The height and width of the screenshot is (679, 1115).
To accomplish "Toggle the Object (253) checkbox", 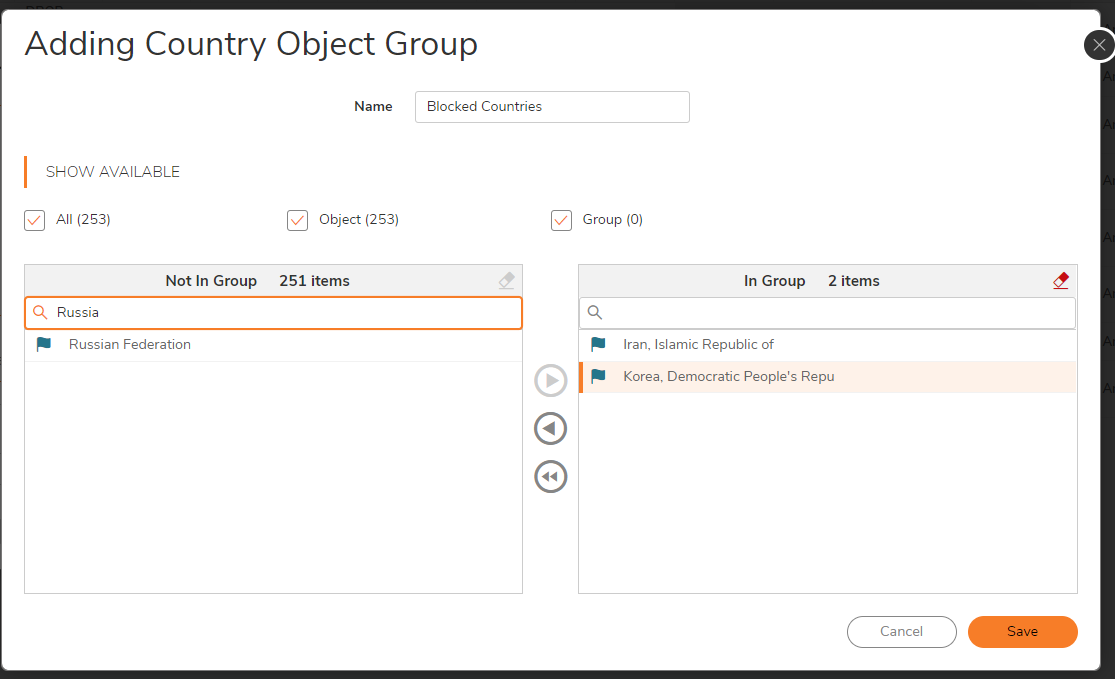I will (x=297, y=220).
